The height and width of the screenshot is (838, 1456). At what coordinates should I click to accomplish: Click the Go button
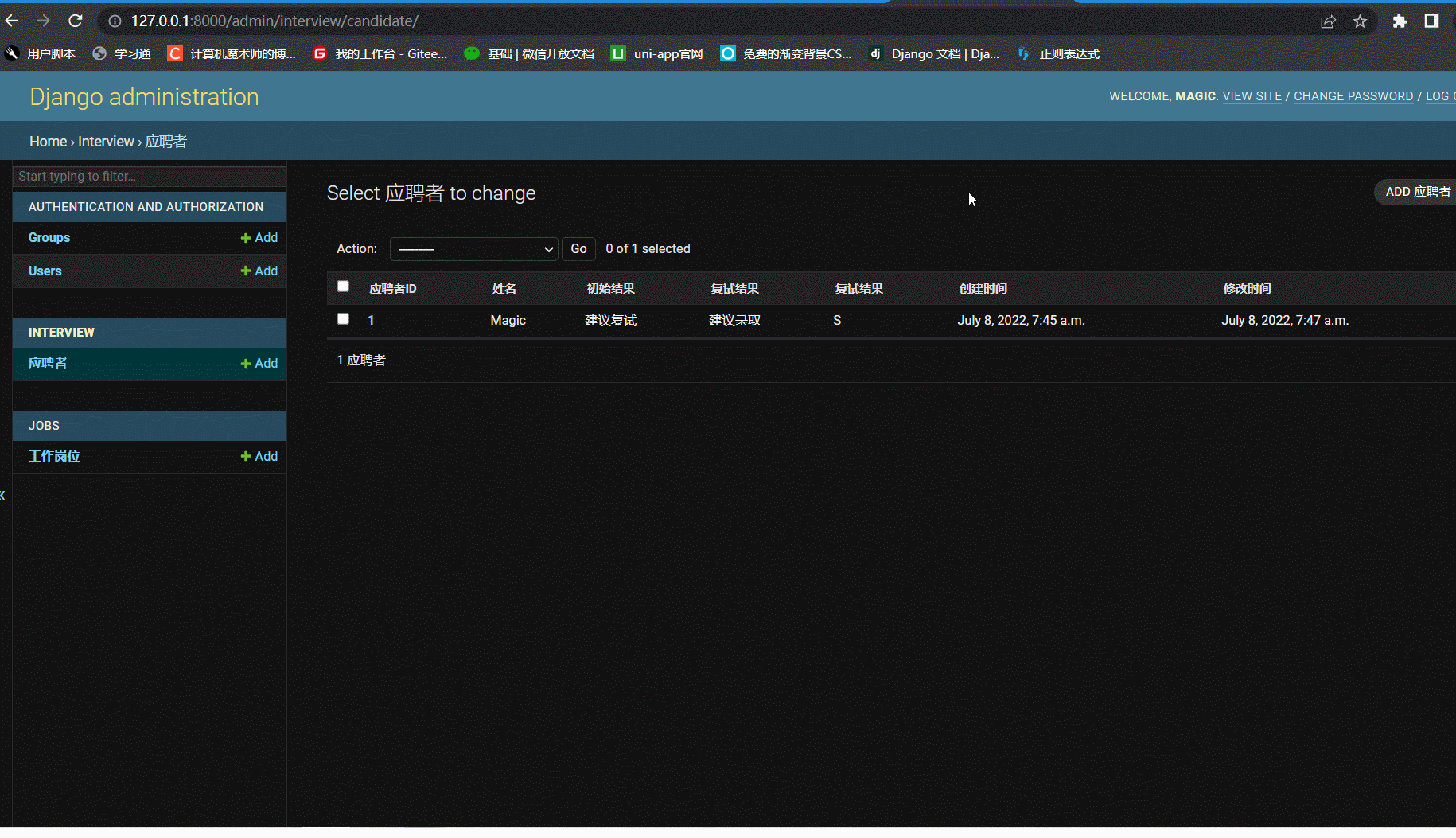pyautogui.click(x=578, y=249)
